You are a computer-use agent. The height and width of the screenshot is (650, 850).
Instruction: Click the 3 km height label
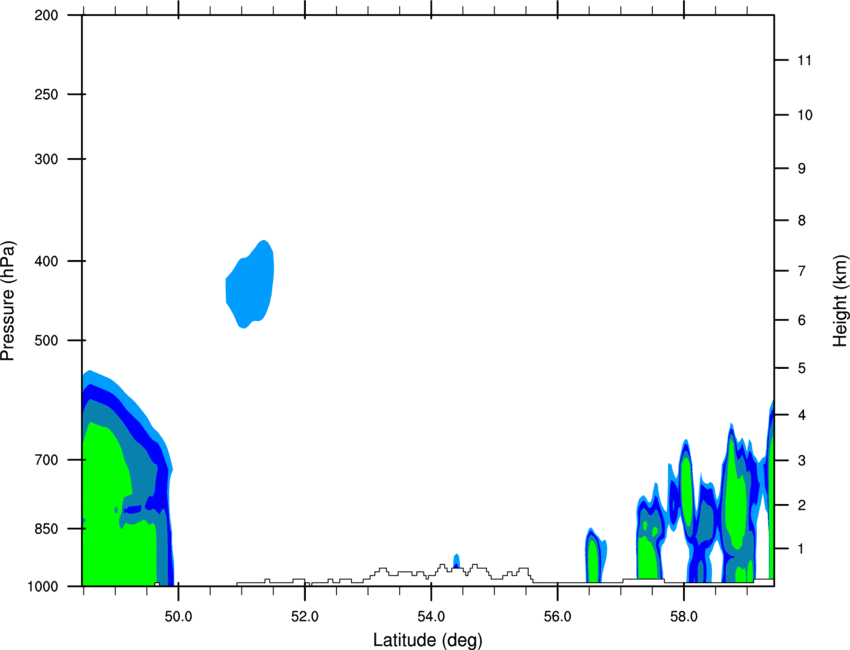point(801,460)
